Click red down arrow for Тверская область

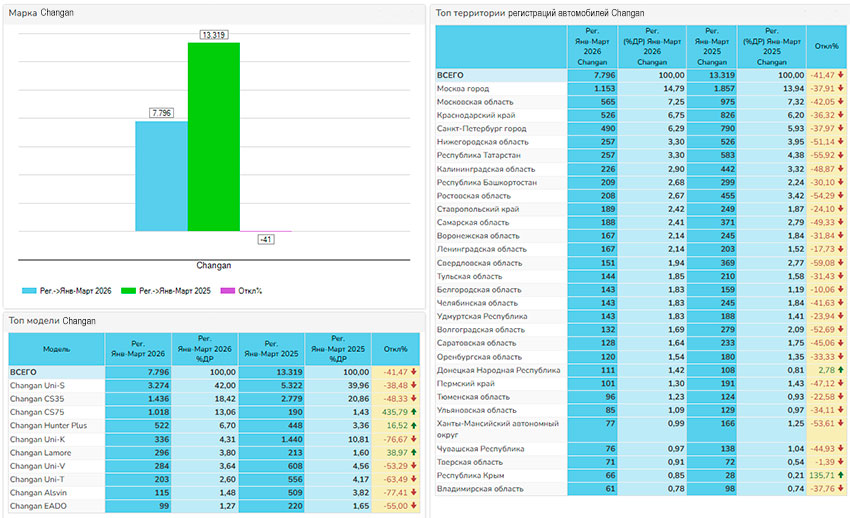click(x=842, y=462)
